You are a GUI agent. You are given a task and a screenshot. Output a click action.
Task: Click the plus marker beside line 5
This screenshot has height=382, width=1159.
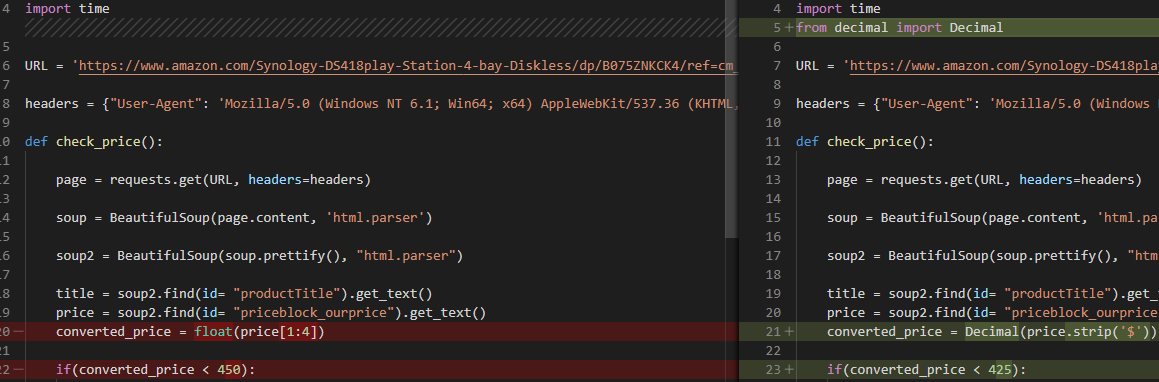click(x=789, y=28)
